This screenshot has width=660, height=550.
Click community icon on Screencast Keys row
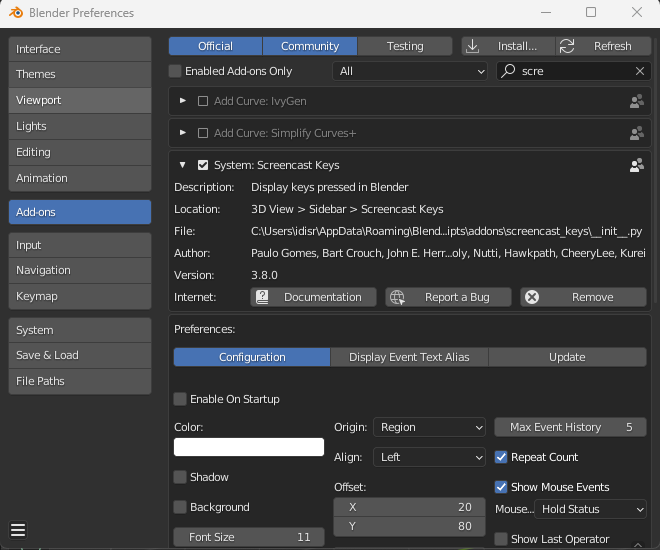click(x=636, y=165)
